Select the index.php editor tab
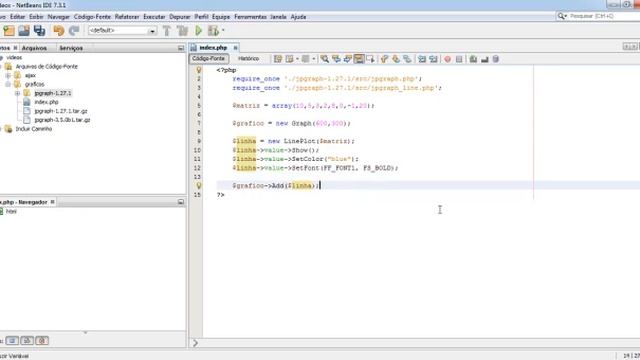 pos(213,48)
